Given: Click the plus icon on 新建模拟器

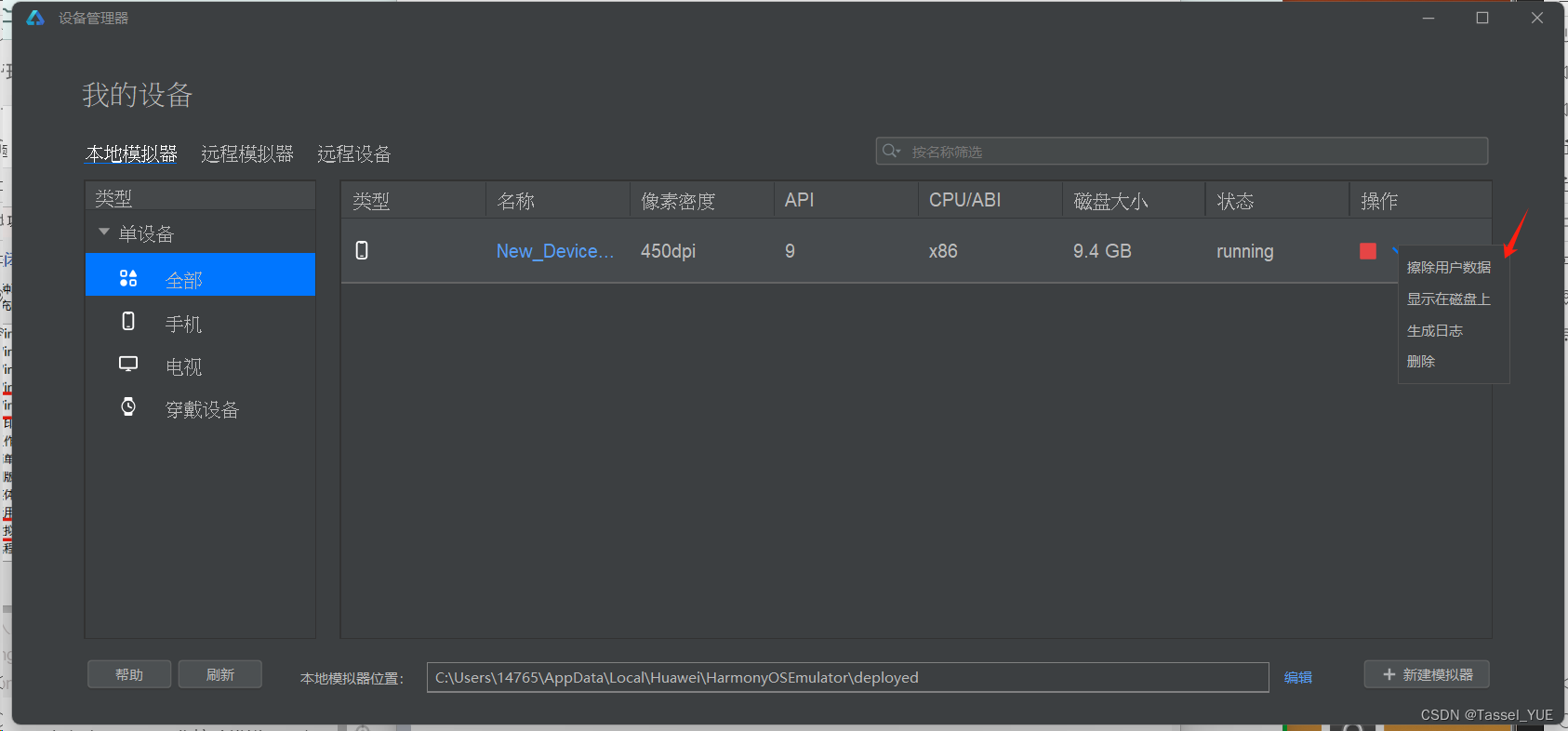Looking at the screenshot, I should click(1389, 674).
